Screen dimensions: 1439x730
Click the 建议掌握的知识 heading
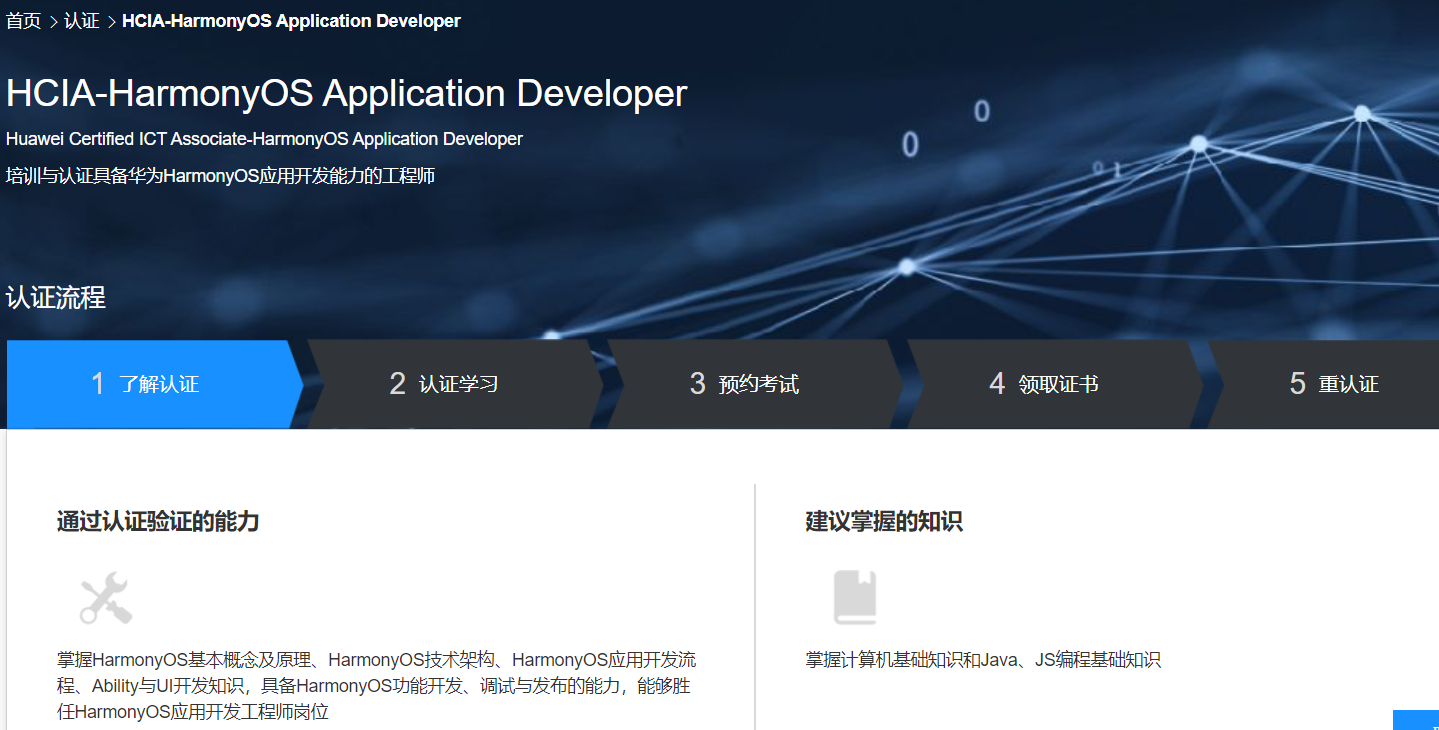click(x=884, y=521)
